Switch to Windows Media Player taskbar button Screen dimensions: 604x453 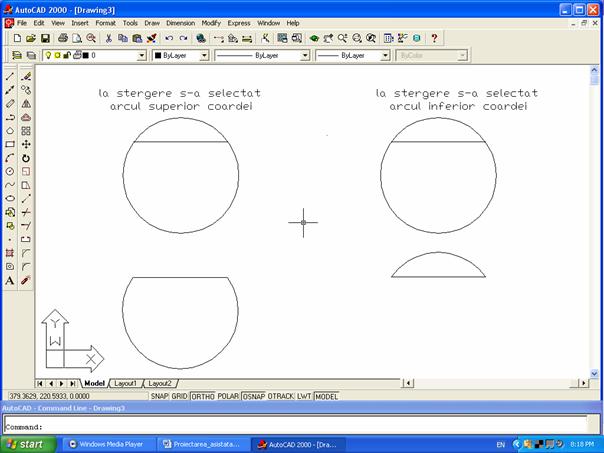pos(106,444)
